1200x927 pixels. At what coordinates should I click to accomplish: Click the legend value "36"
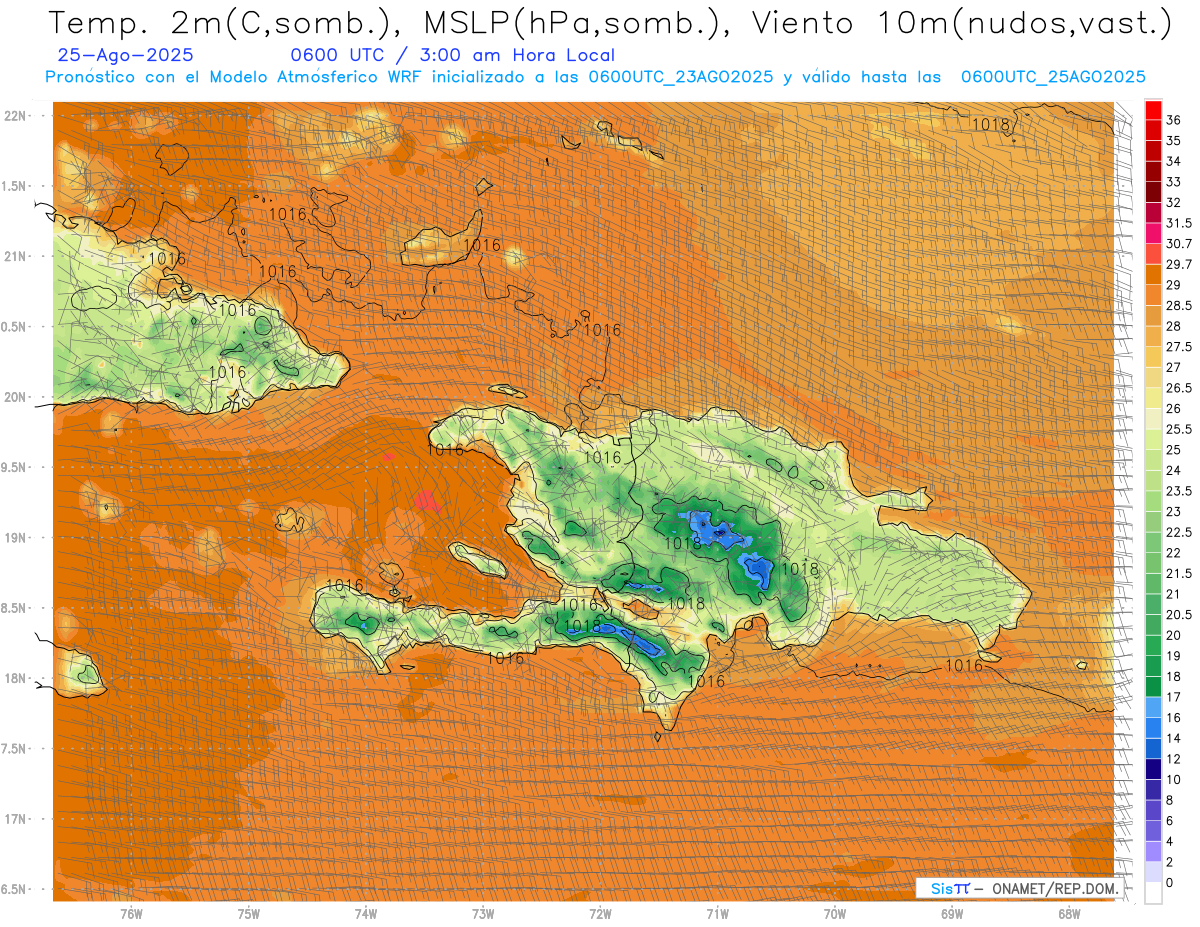click(1174, 121)
